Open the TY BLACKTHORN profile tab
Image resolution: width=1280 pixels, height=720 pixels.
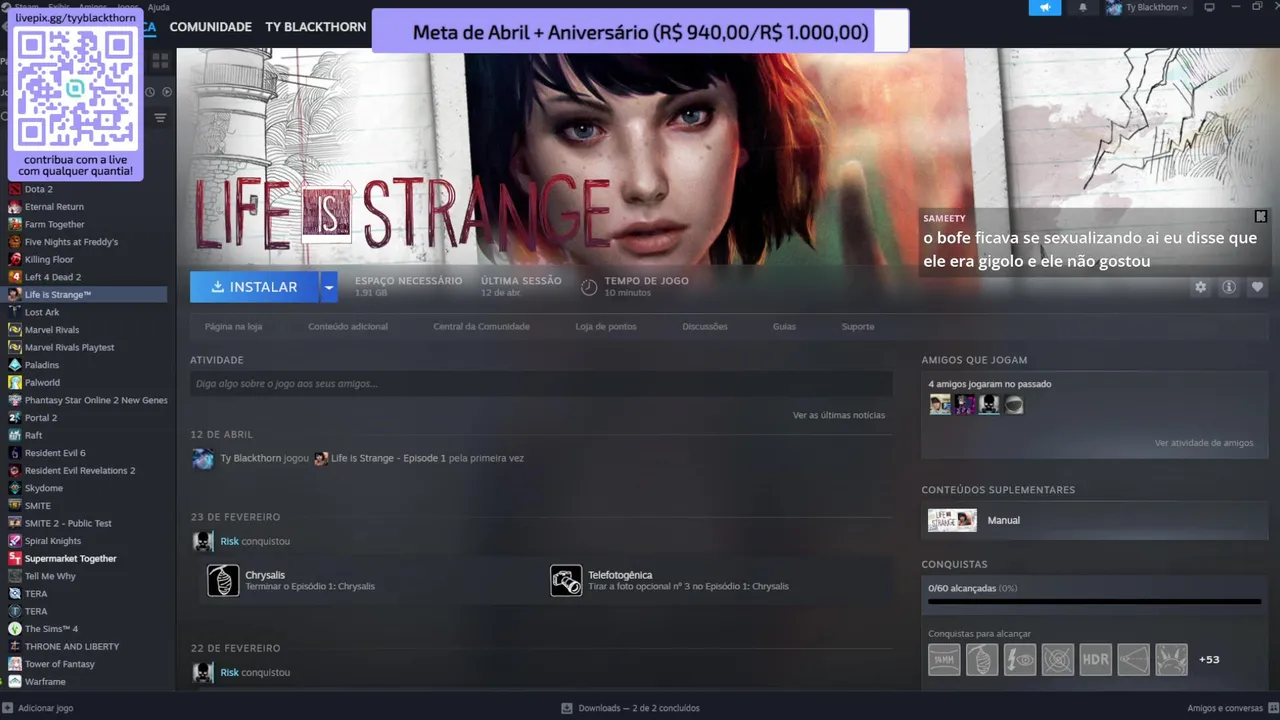click(316, 27)
